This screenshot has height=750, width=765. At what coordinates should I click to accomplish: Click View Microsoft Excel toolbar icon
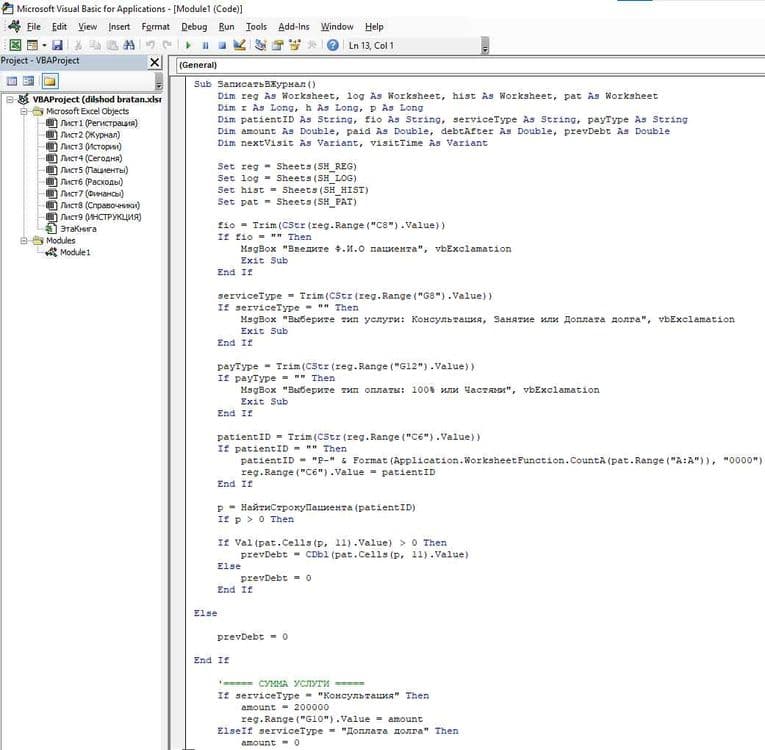15,45
